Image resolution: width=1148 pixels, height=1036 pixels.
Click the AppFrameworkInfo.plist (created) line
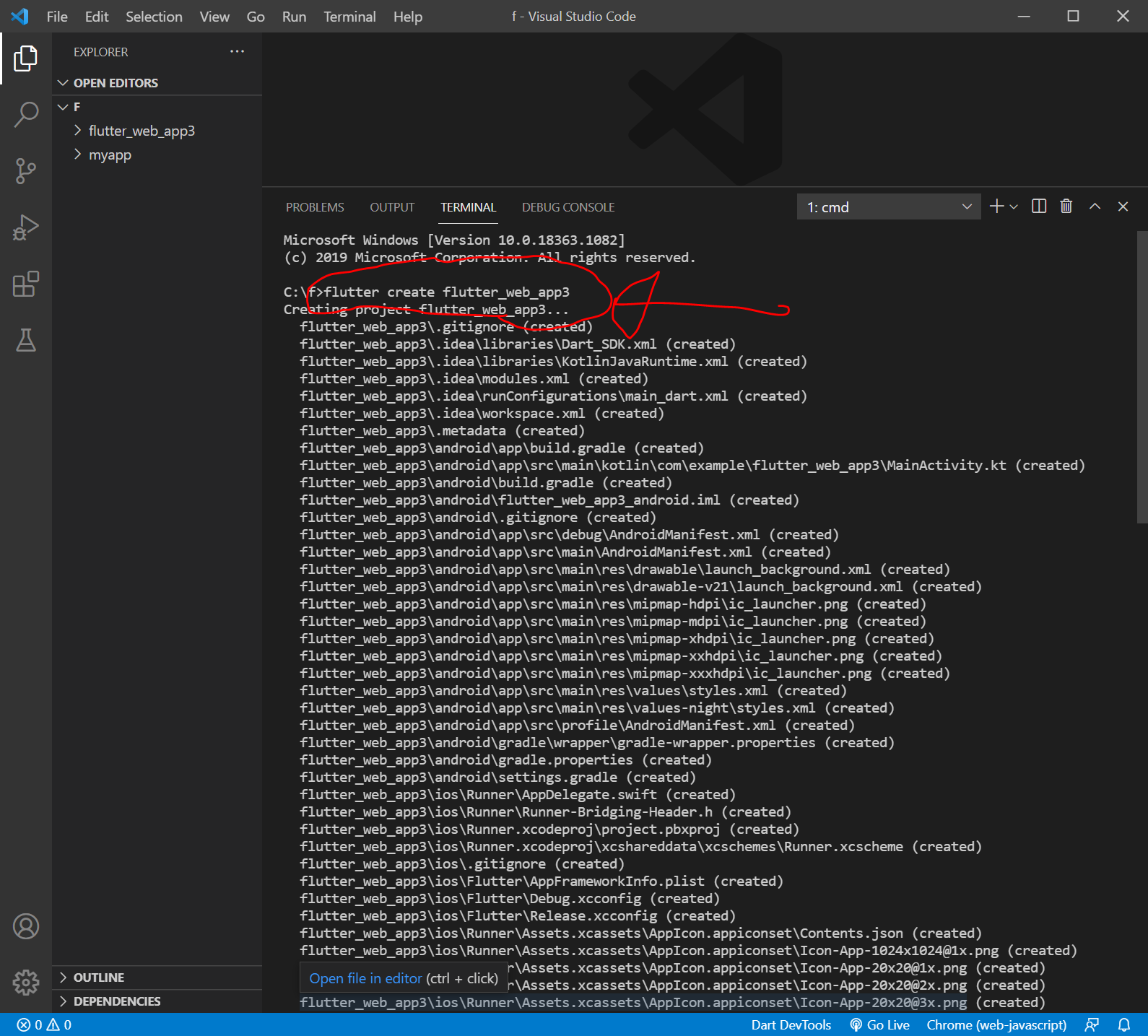point(542,882)
